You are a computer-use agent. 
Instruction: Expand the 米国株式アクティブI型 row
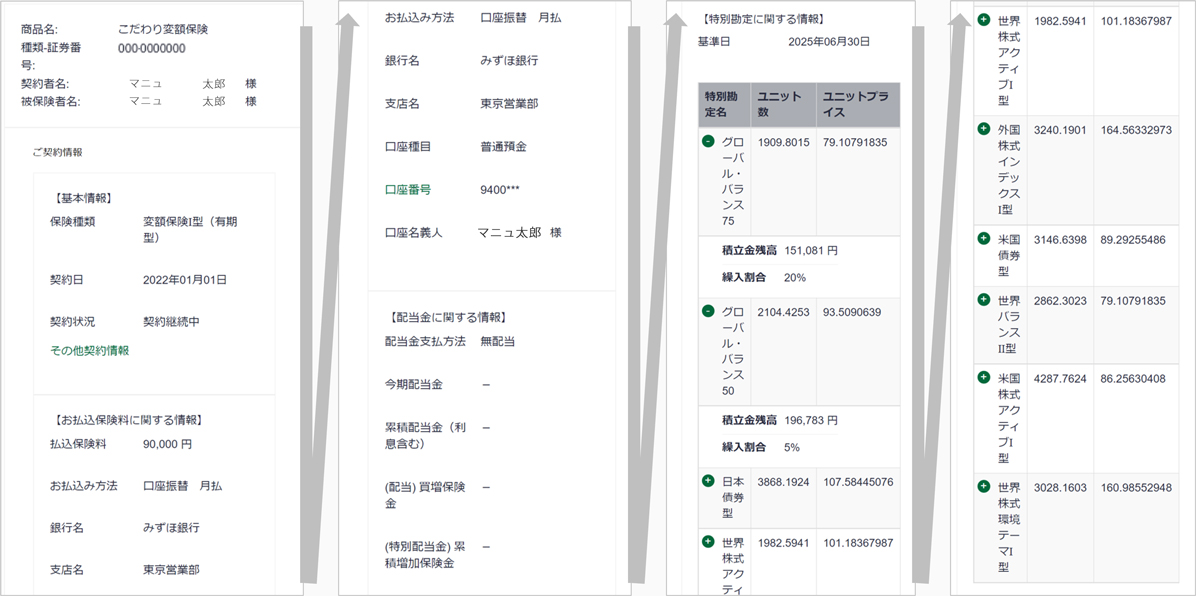(984, 377)
